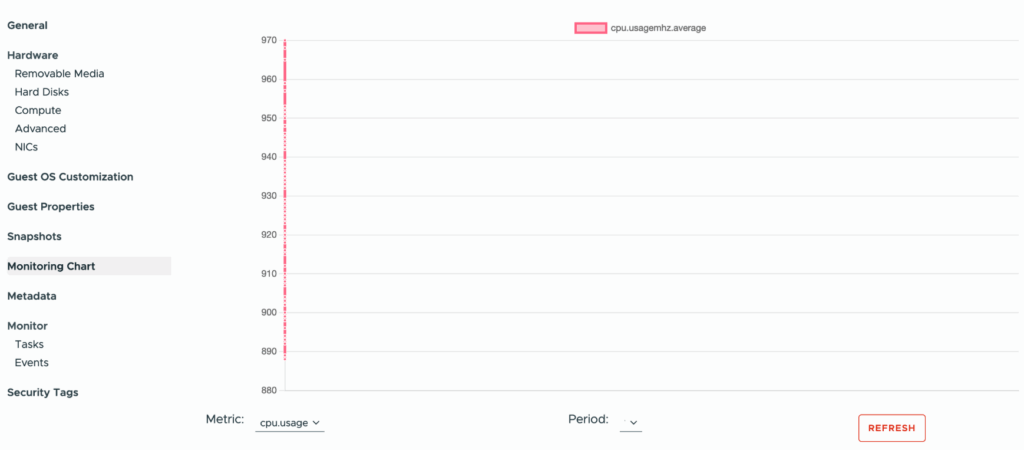This screenshot has width=1024, height=450.
Task: Toggle cpu.usagemhz.average legend swatch
Action: pos(590,28)
